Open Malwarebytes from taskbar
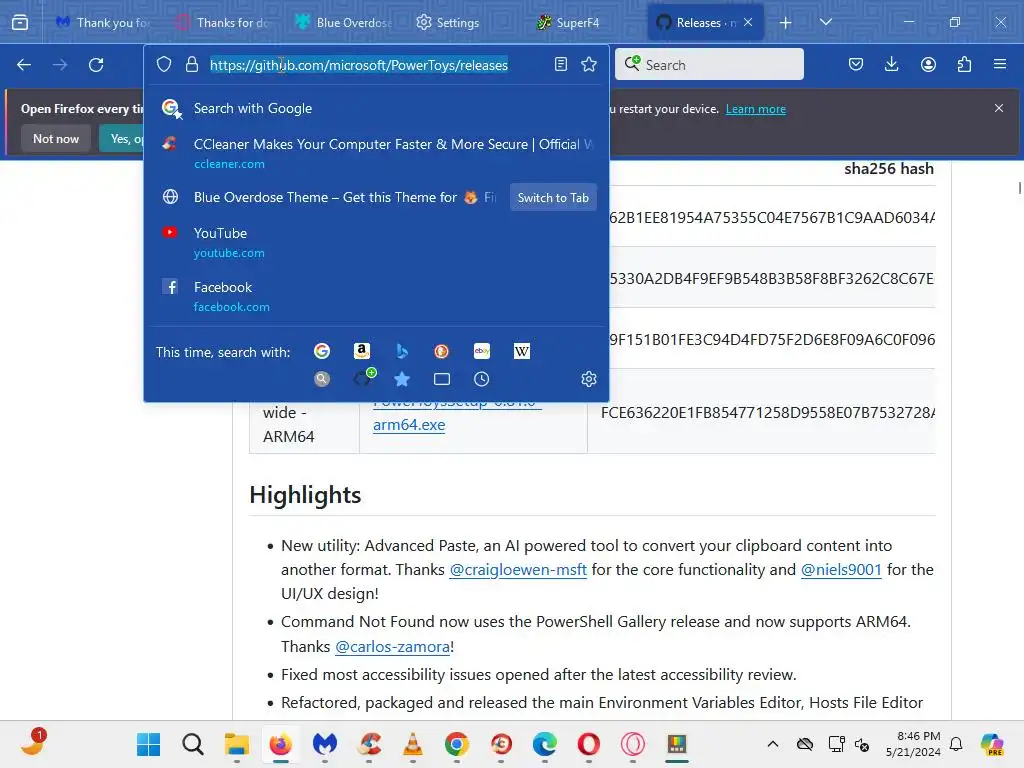The height and width of the screenshot is (768, 1024). pyautogui.click(x=325, y=744)
